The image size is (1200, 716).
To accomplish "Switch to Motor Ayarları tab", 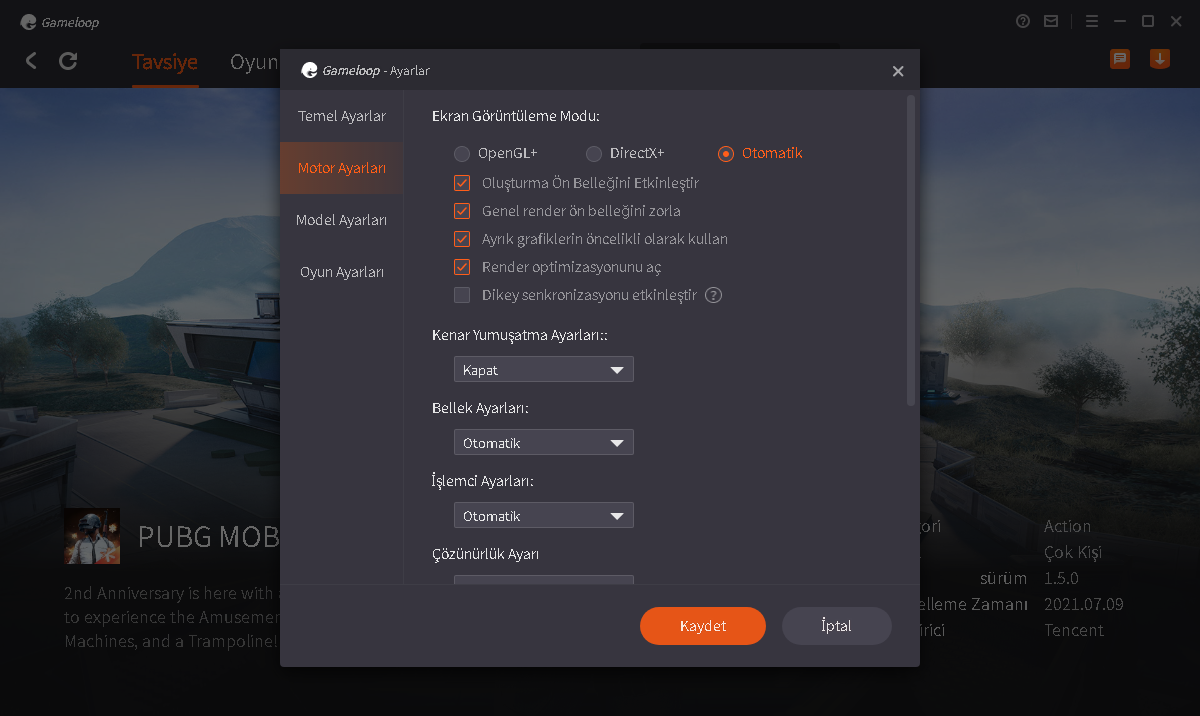I will 342,168.
